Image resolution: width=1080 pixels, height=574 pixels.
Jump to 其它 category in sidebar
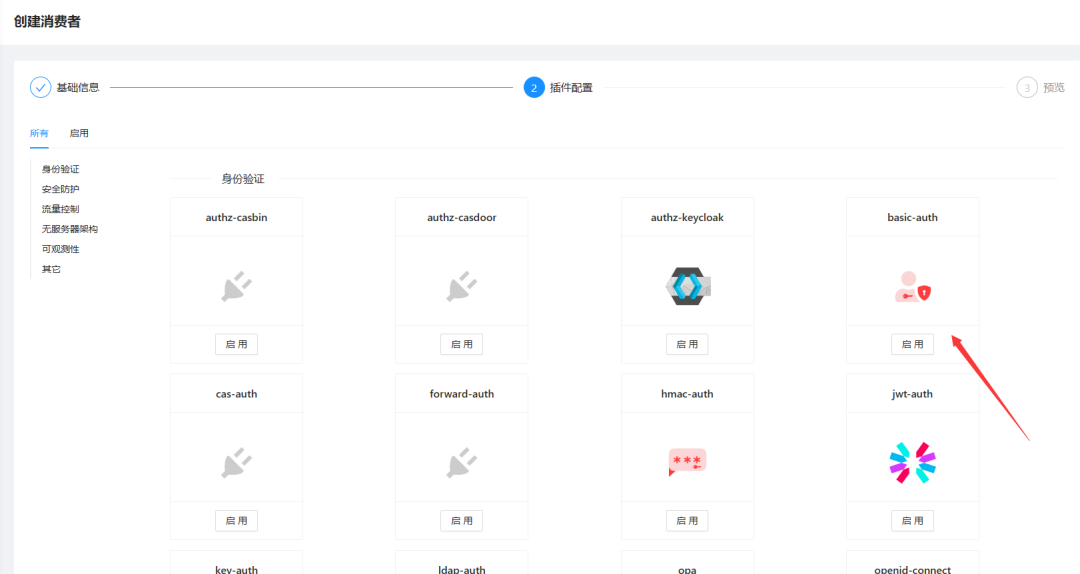(51, 269)
